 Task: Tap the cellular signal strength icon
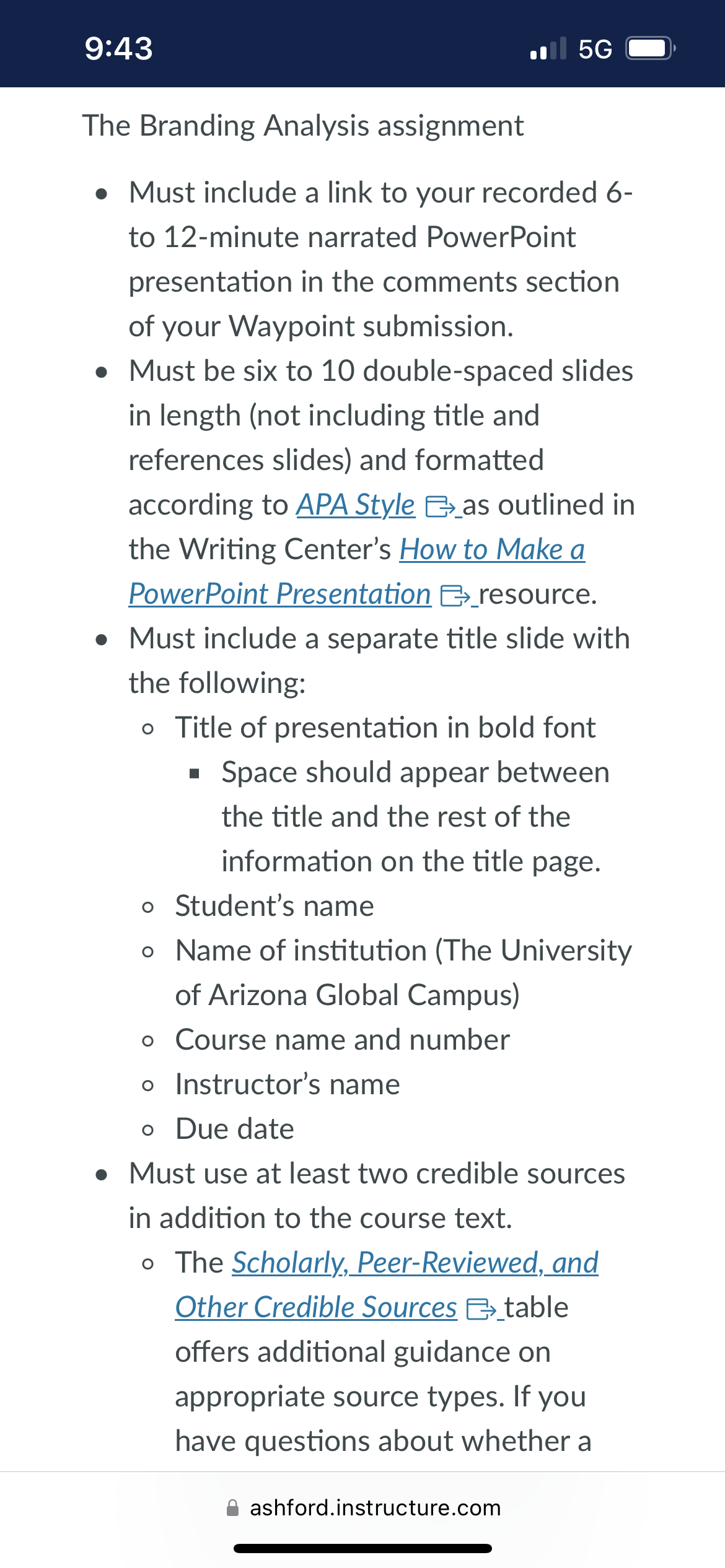tap(548, 48)
